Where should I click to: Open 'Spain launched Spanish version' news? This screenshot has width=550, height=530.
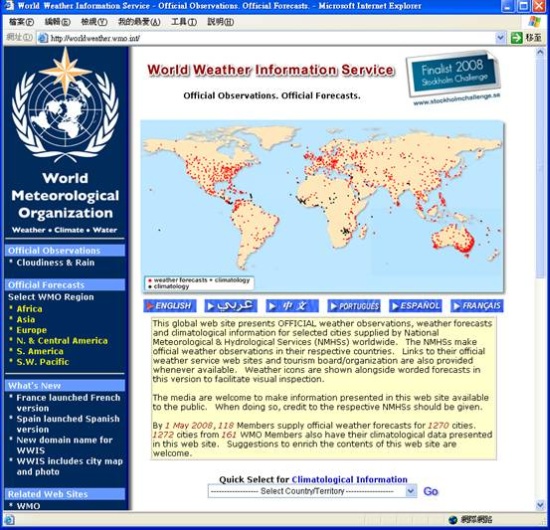pyautogui.click(x=68, y=424)
